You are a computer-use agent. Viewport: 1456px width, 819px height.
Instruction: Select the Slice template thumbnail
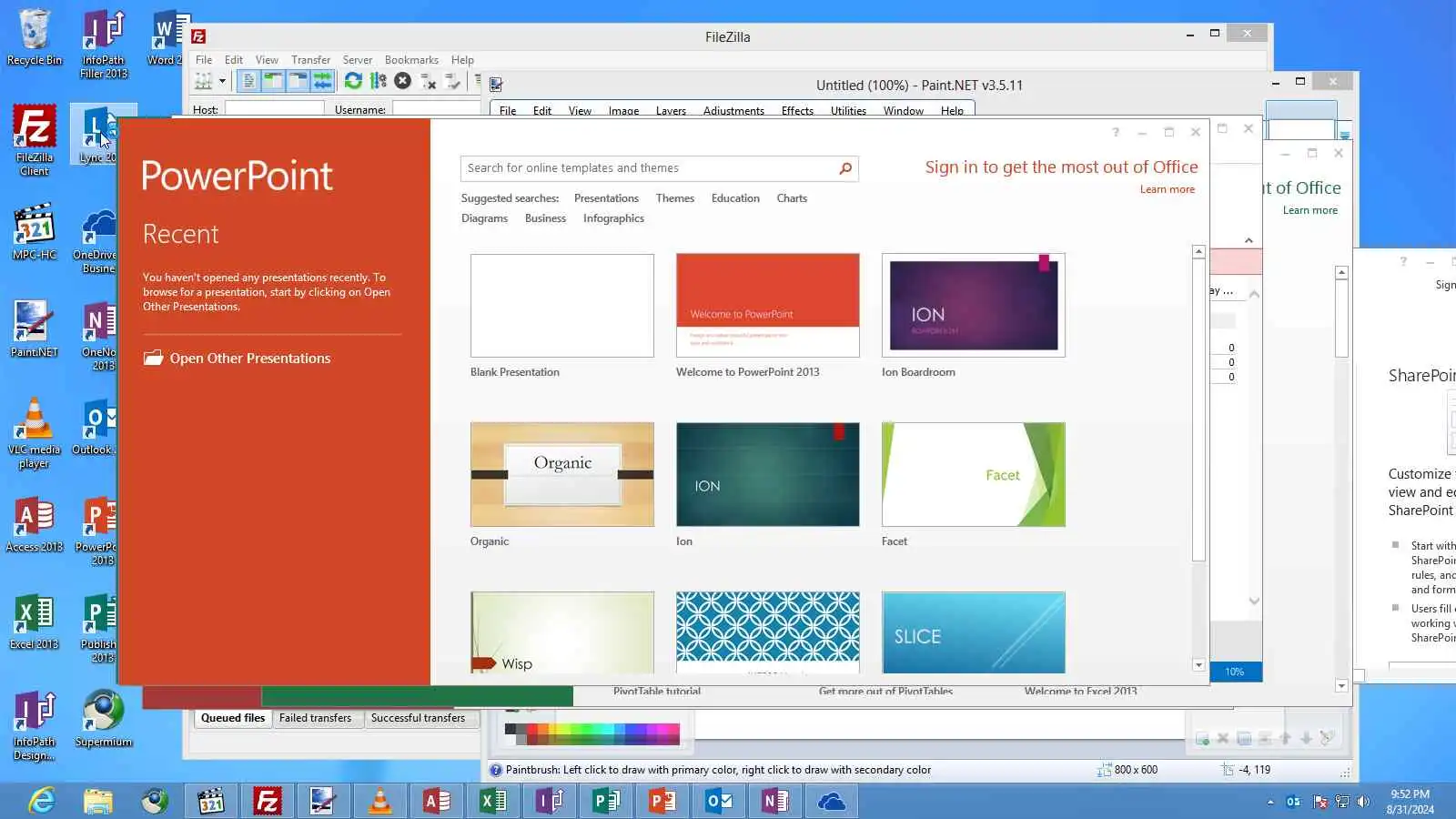coord(974,632)
